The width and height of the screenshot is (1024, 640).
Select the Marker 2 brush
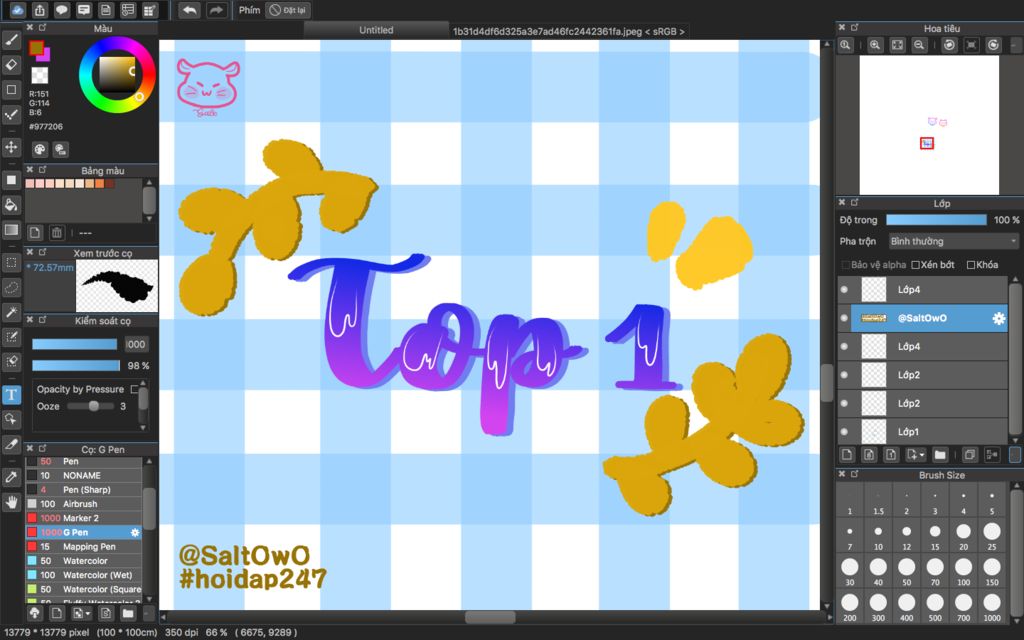click(x=84, y=518)
